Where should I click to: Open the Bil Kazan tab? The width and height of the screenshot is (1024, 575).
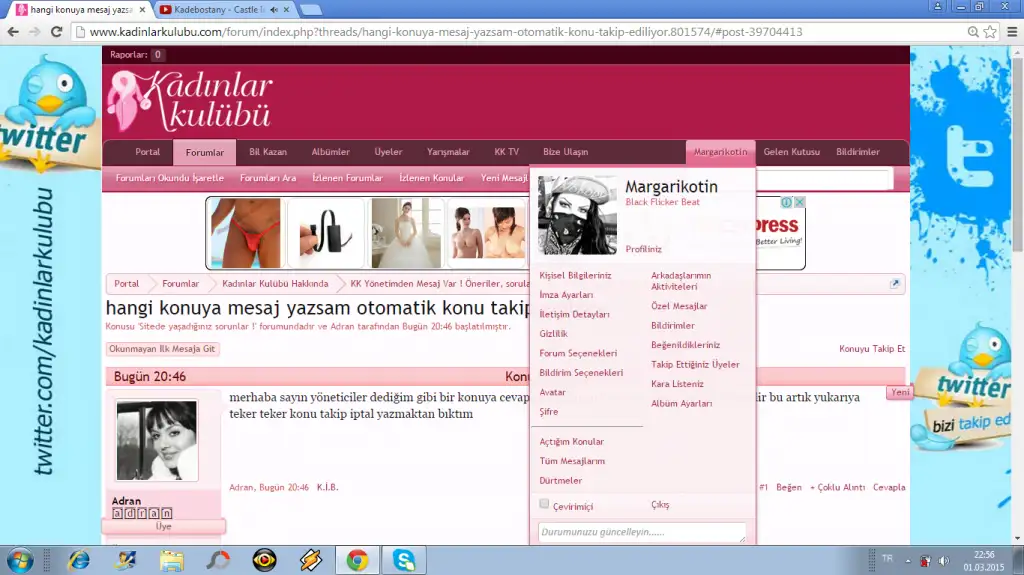[x=268, y=152]
